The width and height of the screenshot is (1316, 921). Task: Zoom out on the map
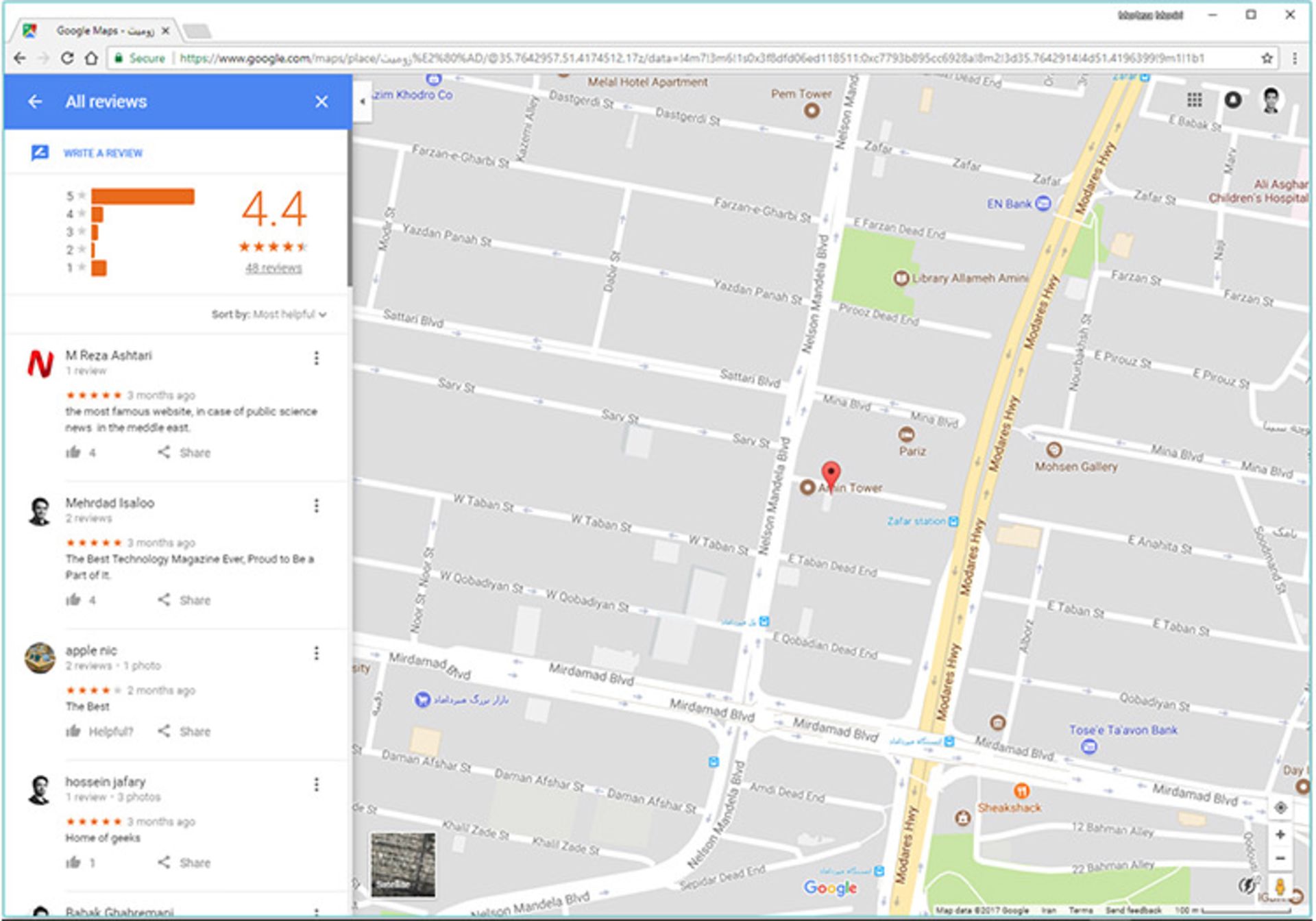pyautogui.click(x=1280, y=858)
